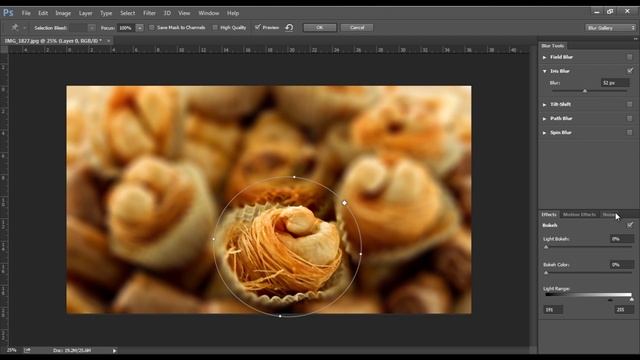This screenshot has width=640, height=360.
Task: Click the bottom ellipse handle of iris blur
Action: tap(280, 316)
